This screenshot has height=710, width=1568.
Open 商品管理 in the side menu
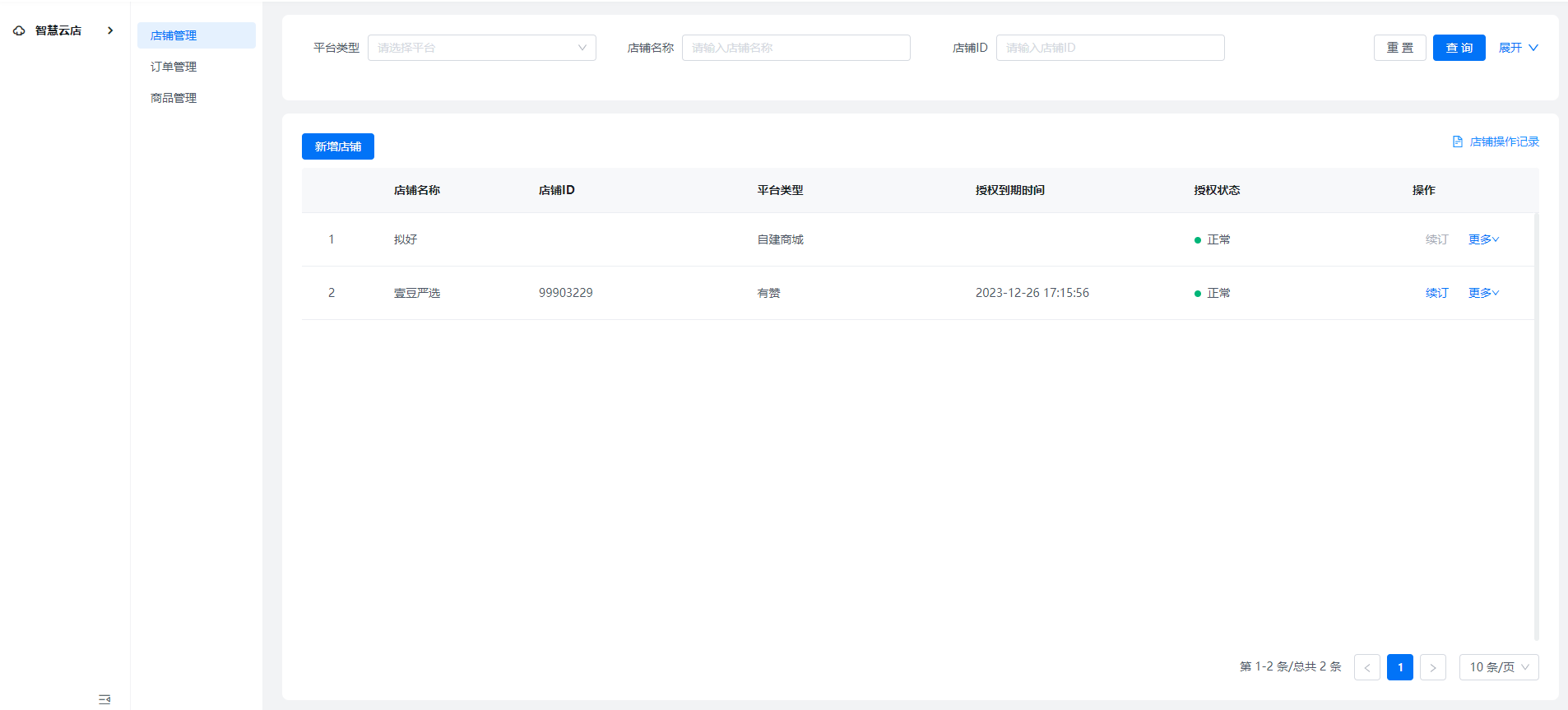click(x=174, y=98)
